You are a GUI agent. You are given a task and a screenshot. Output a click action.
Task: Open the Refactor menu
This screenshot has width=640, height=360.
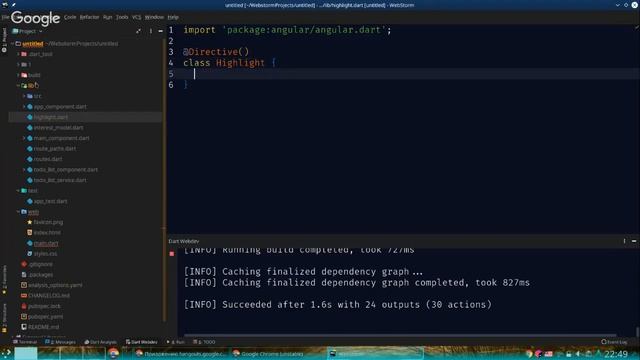[x=89, y=17]
